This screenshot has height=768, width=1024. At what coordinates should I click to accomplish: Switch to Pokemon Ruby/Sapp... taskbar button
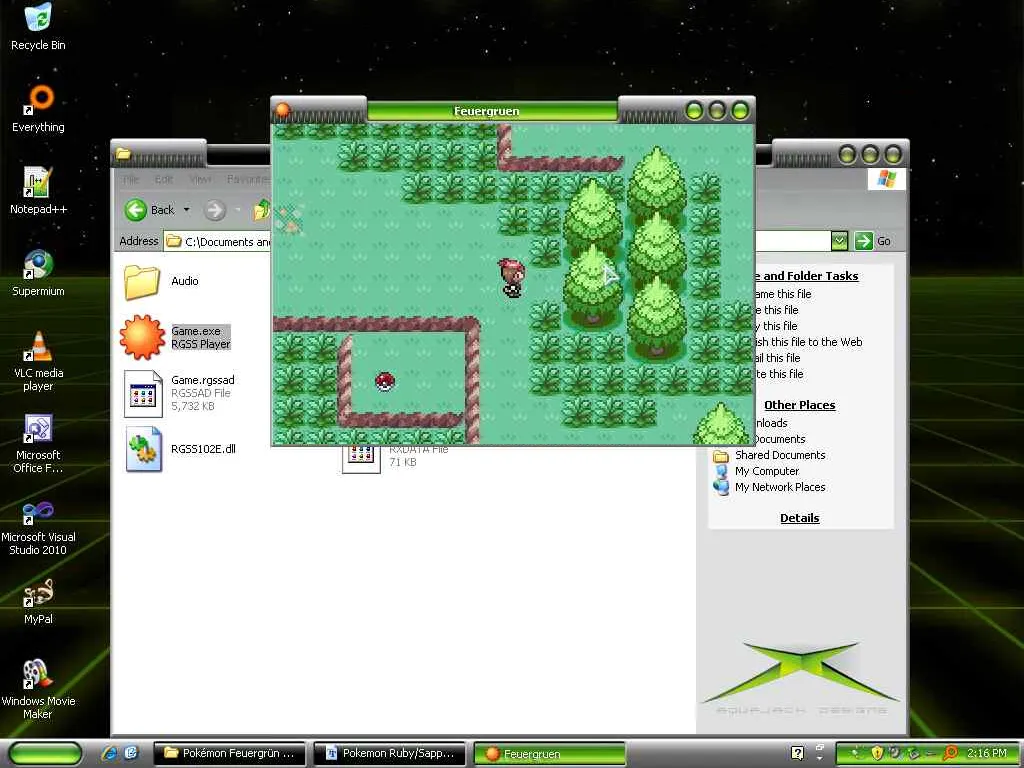click(389, 753)
